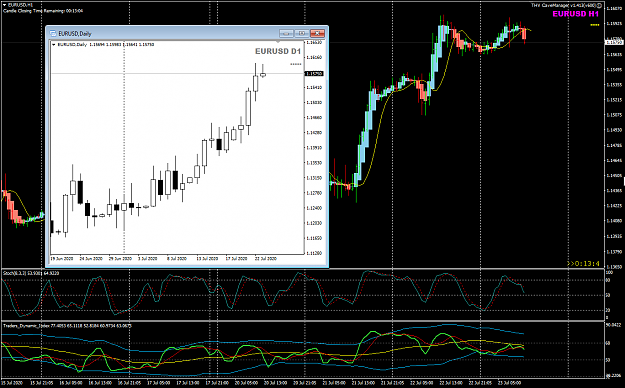Expand the EURUSD,H1 chart dropdown triangle
This screenshot has height=388, width=625.
pos(5,5)
